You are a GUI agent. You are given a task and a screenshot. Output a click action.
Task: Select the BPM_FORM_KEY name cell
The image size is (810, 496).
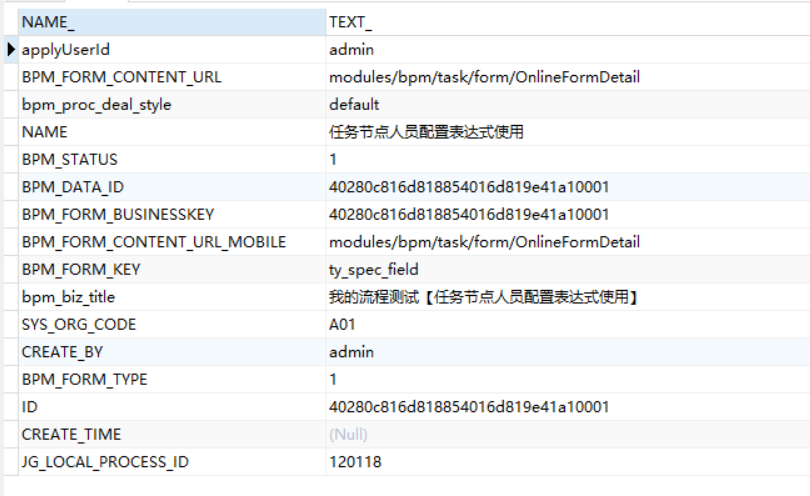(x=172, y=269)
